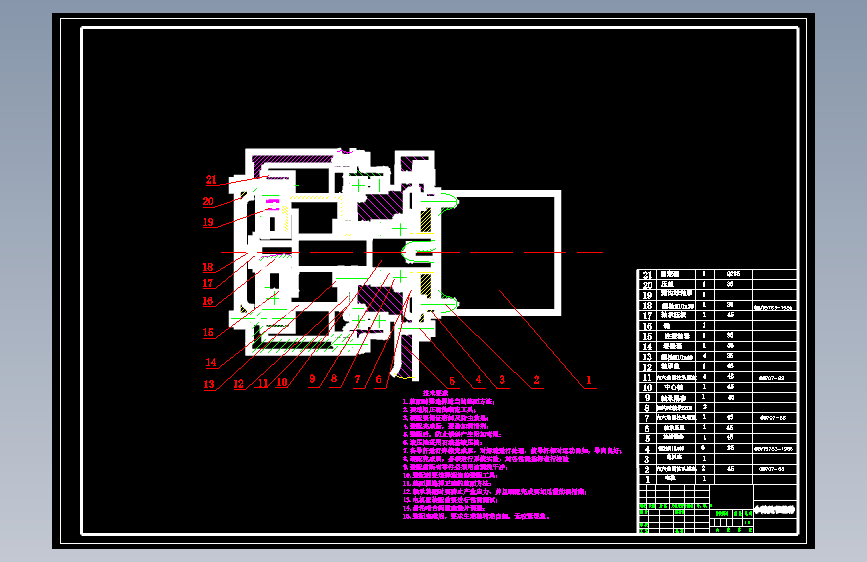Image resolution: width=867 pixels, height=562 pixels.
Task: Select the red callout number 7 in the drawing
Action: tap(357, 379)
